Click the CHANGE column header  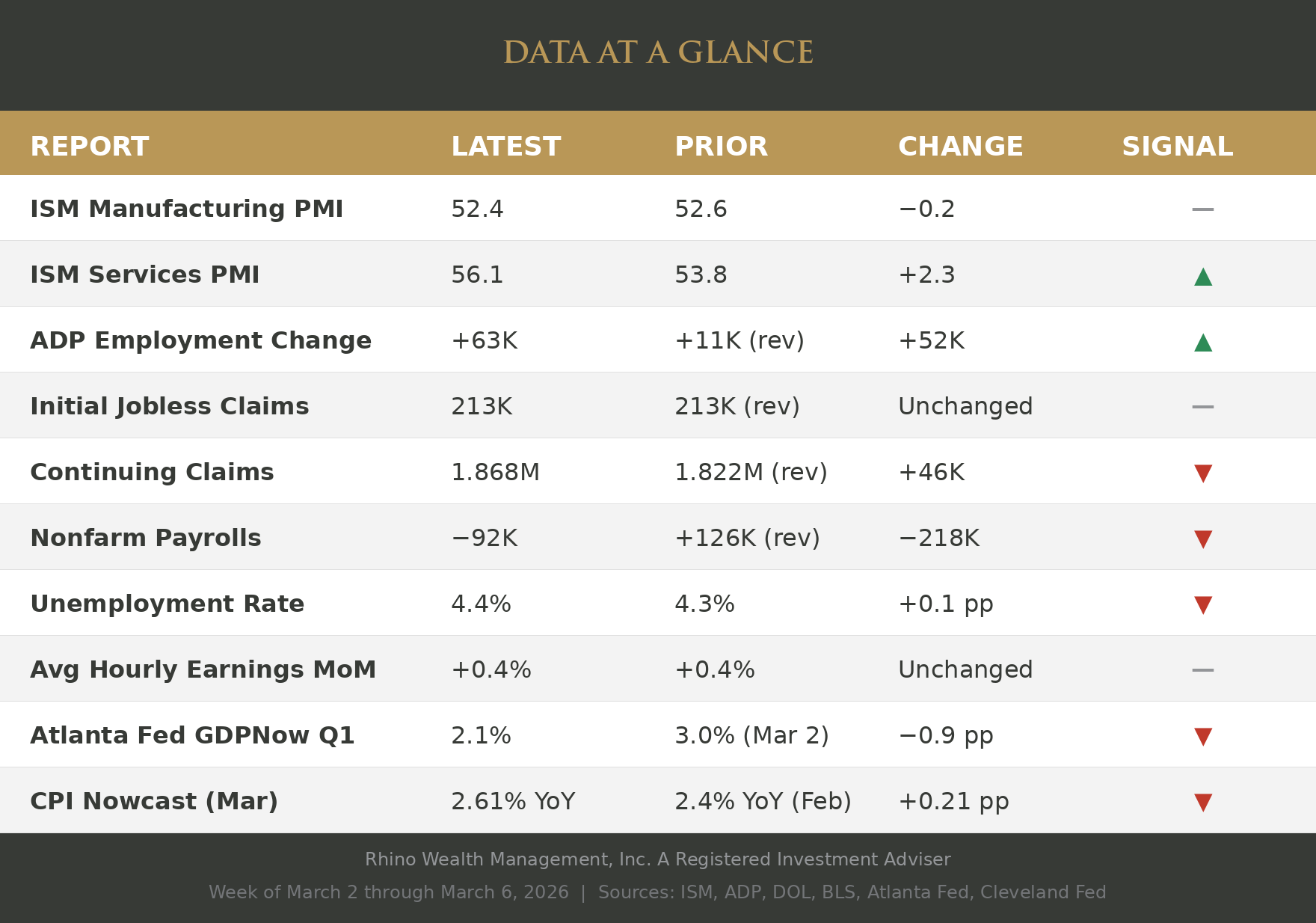[x=960, y=147]
